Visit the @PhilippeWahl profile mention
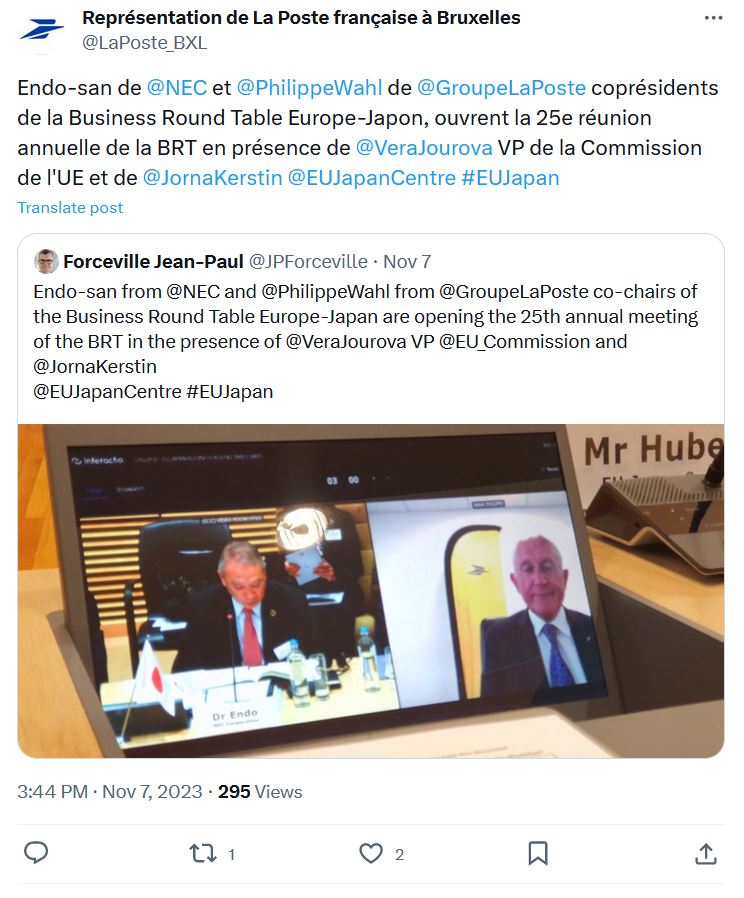The width and height of the screenshot is (744, 898). point(309,88)
